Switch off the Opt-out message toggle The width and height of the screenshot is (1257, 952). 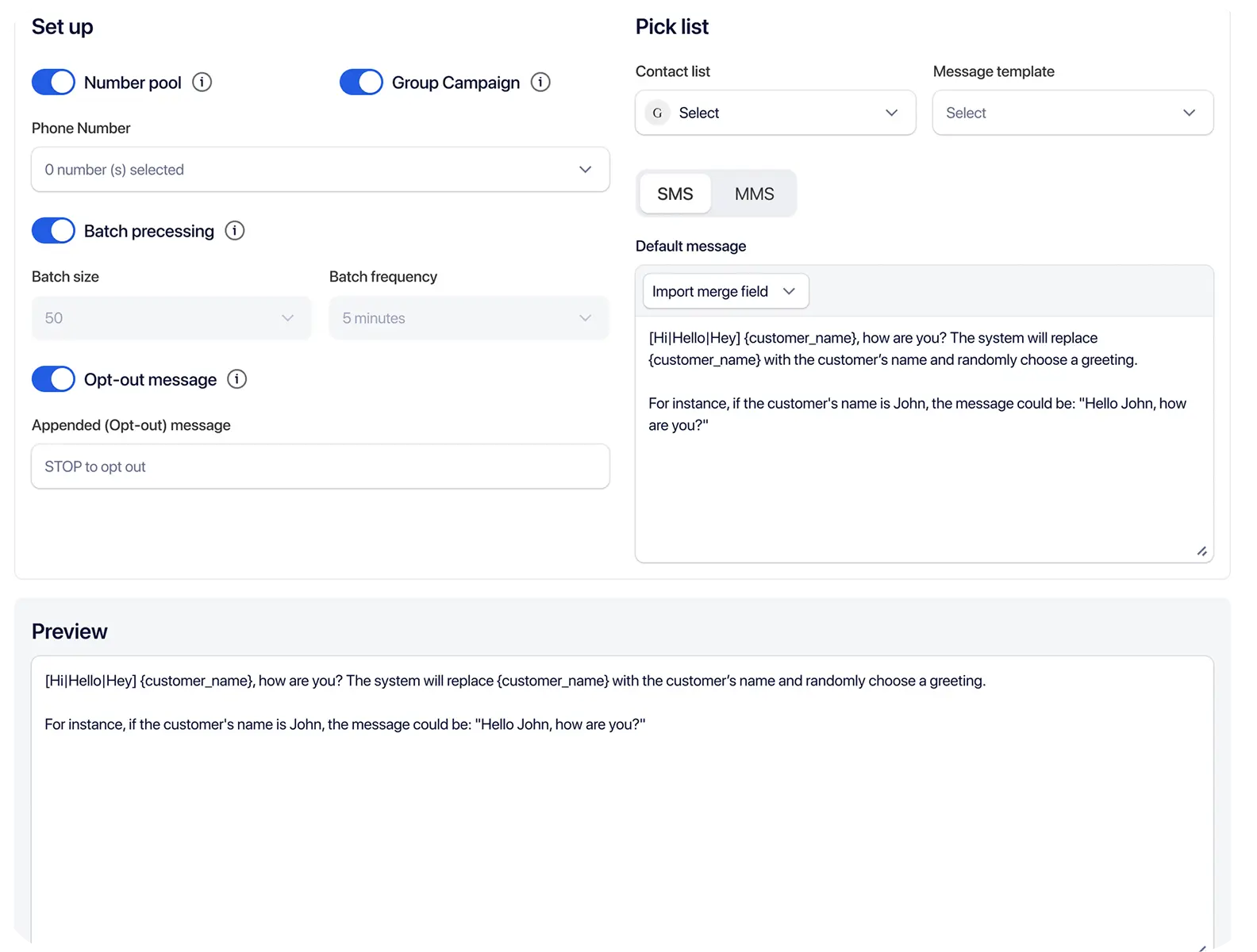(x=53, y=379)
